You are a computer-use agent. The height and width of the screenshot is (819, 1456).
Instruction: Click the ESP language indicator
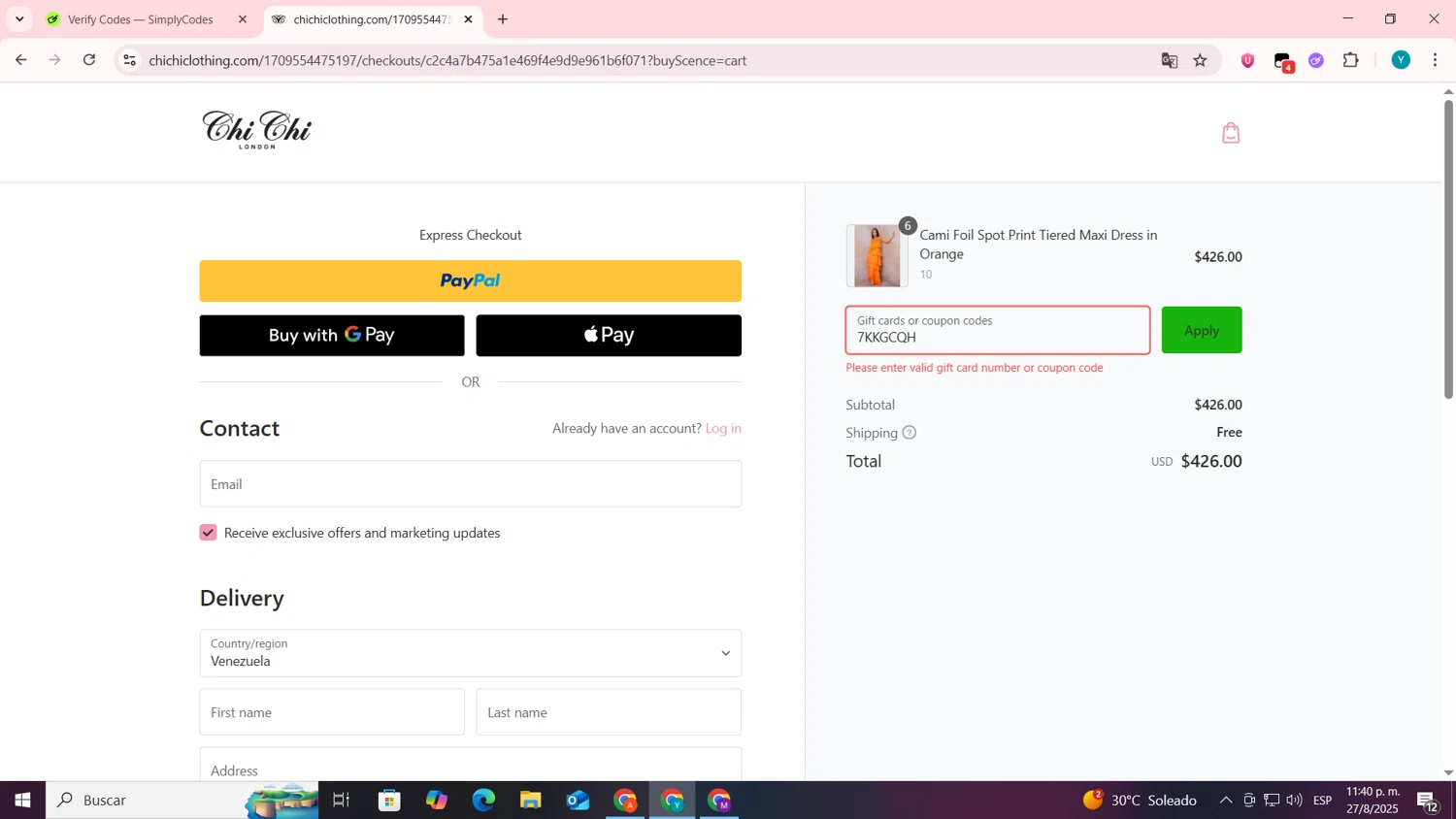1322,801
